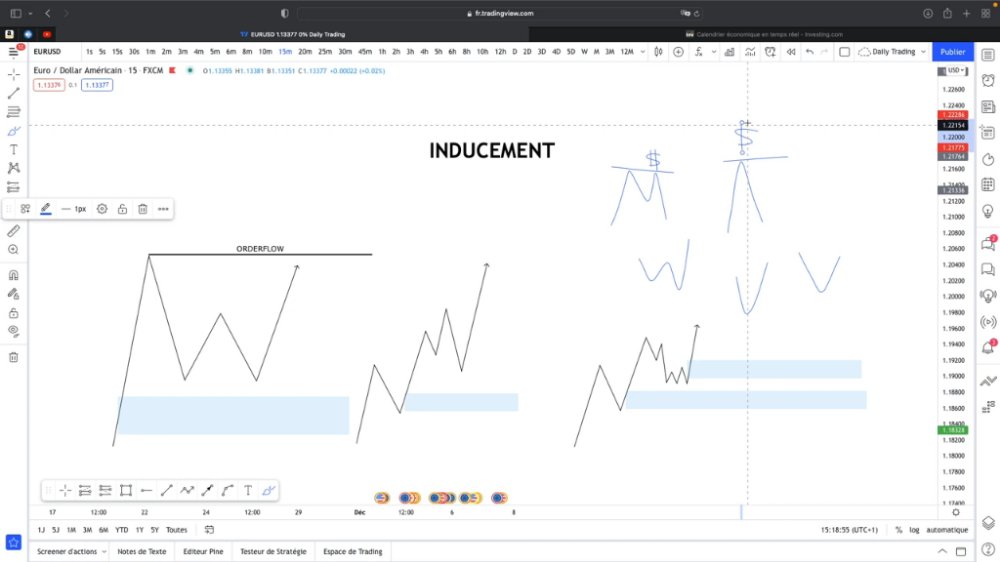This screenshot has width=1000, height=562.
Task: Expand the timeframe list dropdown arrow
Action: coord(642,52)
